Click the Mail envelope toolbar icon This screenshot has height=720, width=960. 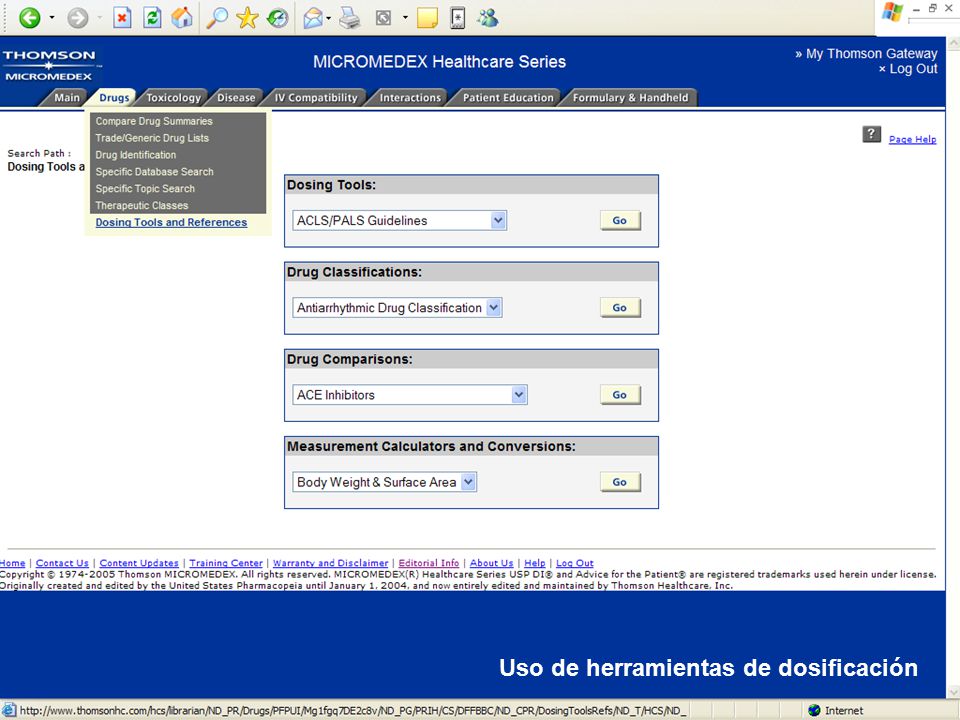pyautogui.click(x=313, y=18)
